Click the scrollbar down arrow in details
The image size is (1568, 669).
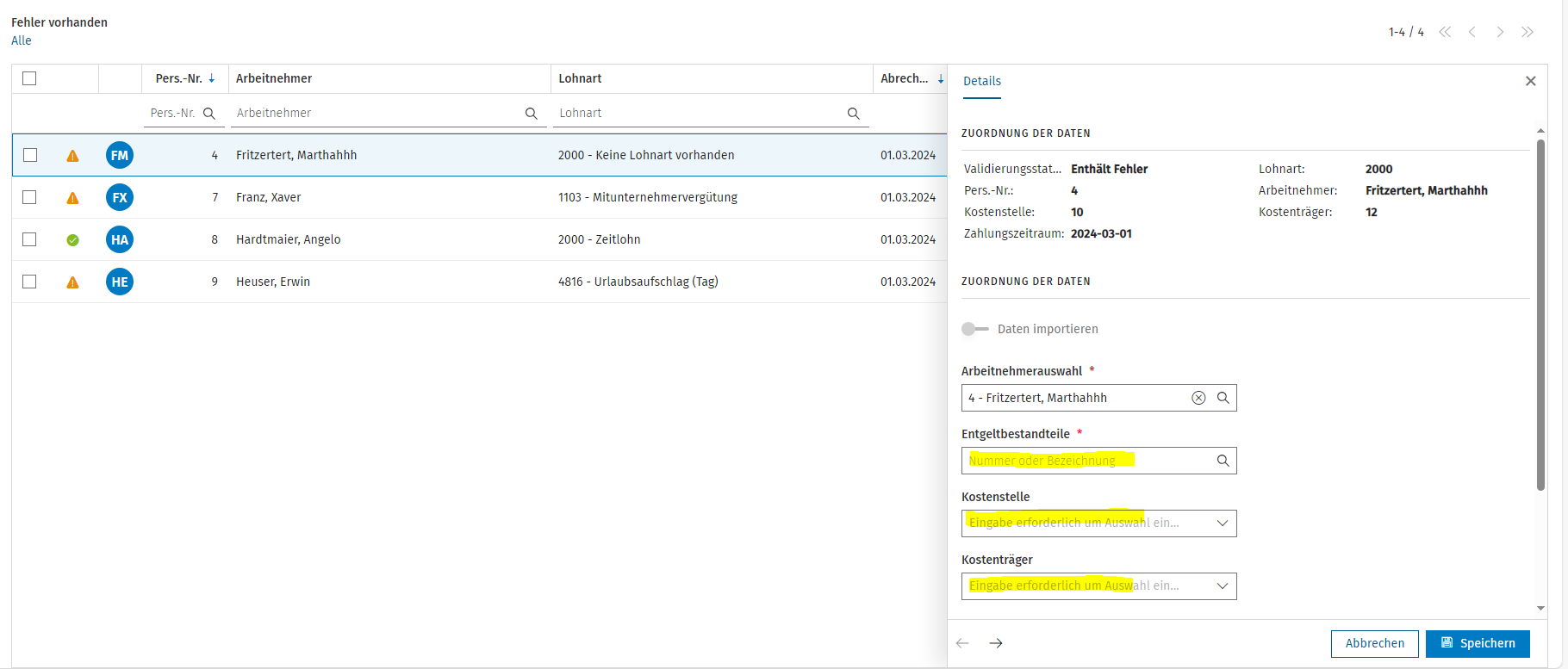tap(1540, 608)
